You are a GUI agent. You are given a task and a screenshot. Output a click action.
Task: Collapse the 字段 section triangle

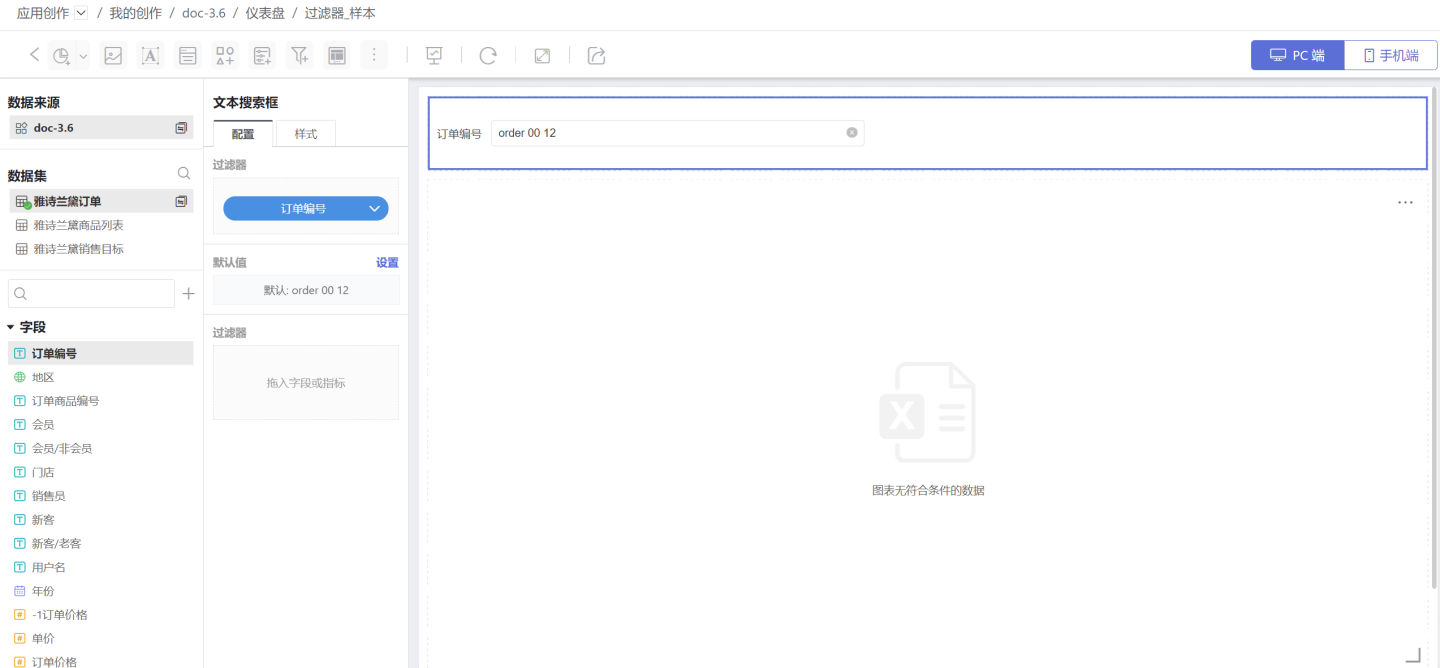[11, 327]
